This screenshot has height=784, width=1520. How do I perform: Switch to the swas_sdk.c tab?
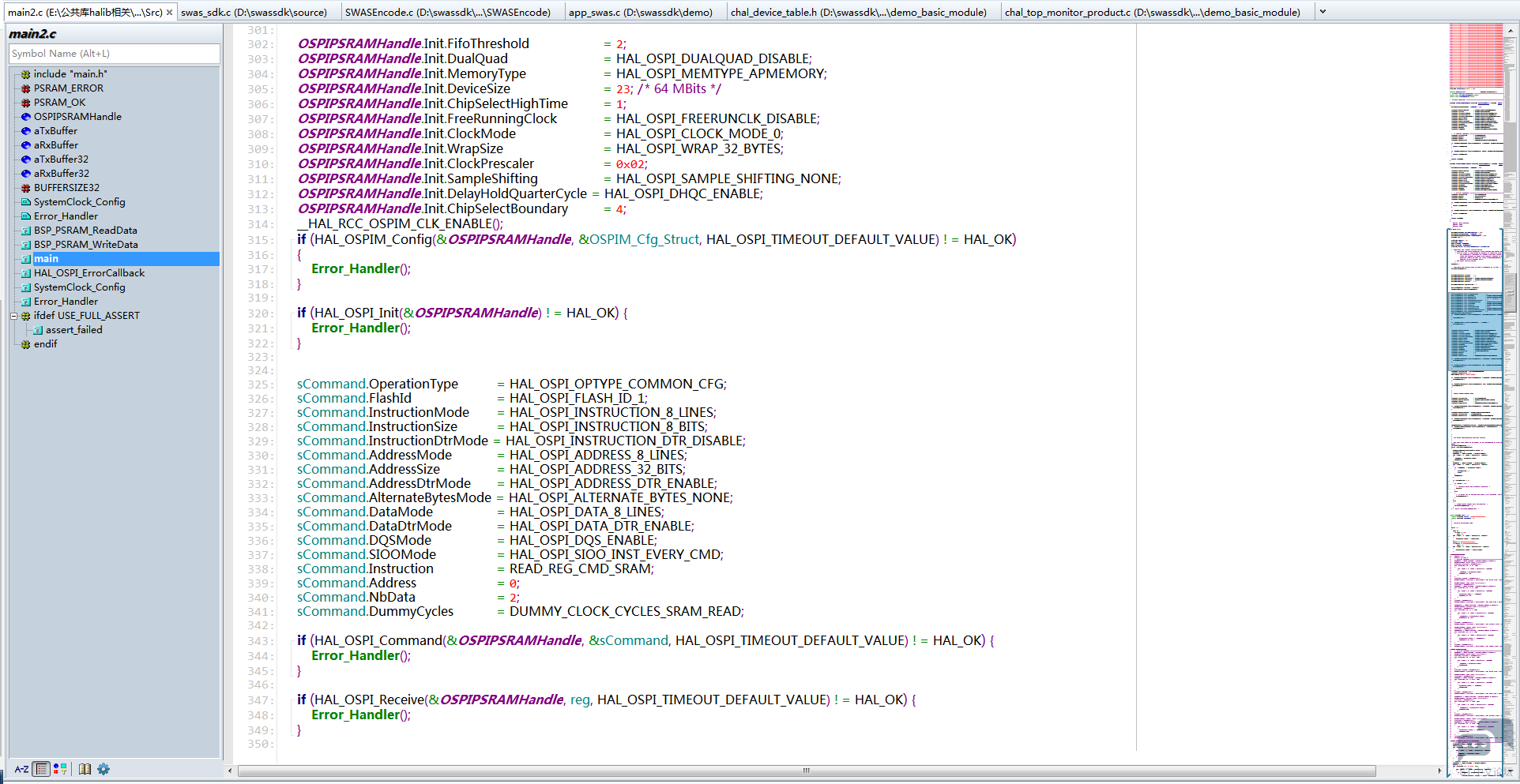click(254, 13)
